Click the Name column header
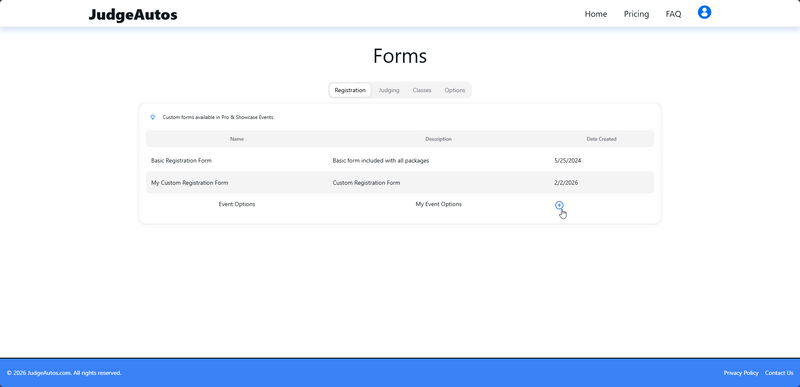800x387 pixels. pyautogui.click(x=237, y=139)
